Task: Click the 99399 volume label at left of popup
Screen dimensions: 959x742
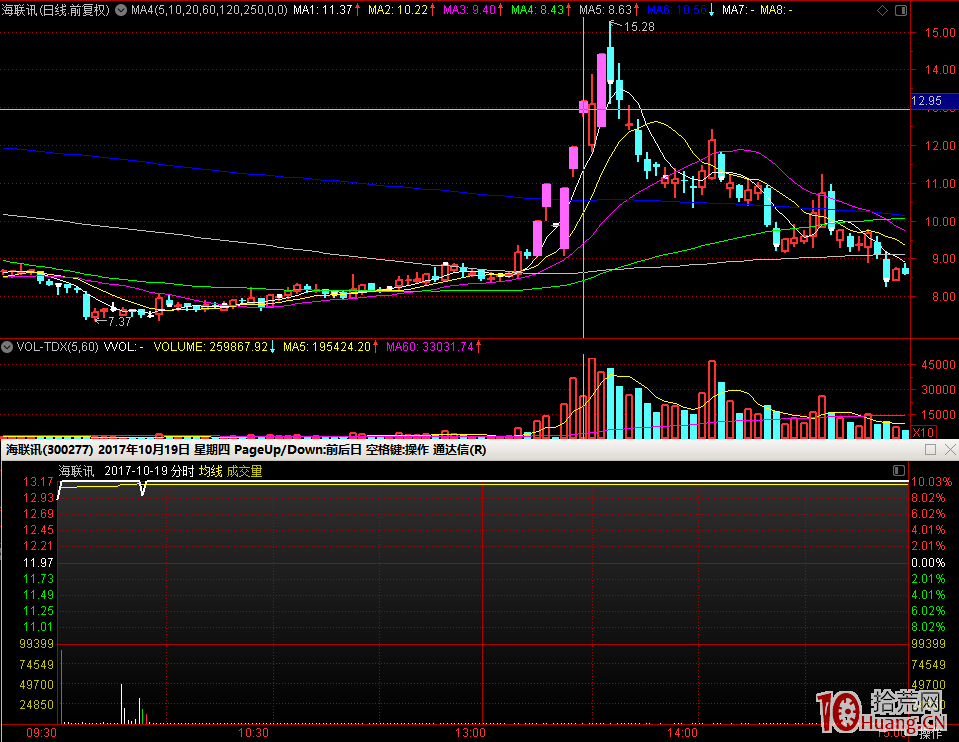Action: pyautogui.click(x=37, y=644)
